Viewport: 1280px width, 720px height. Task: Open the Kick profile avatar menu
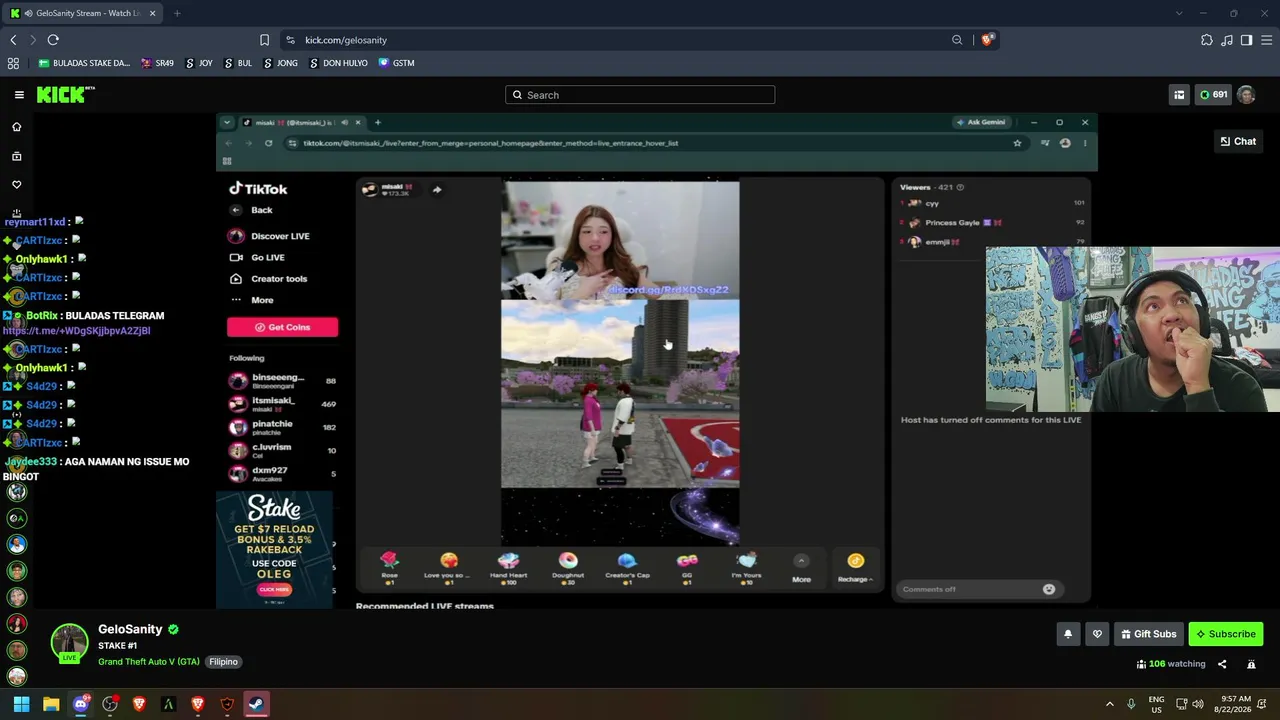point(1246,95)
